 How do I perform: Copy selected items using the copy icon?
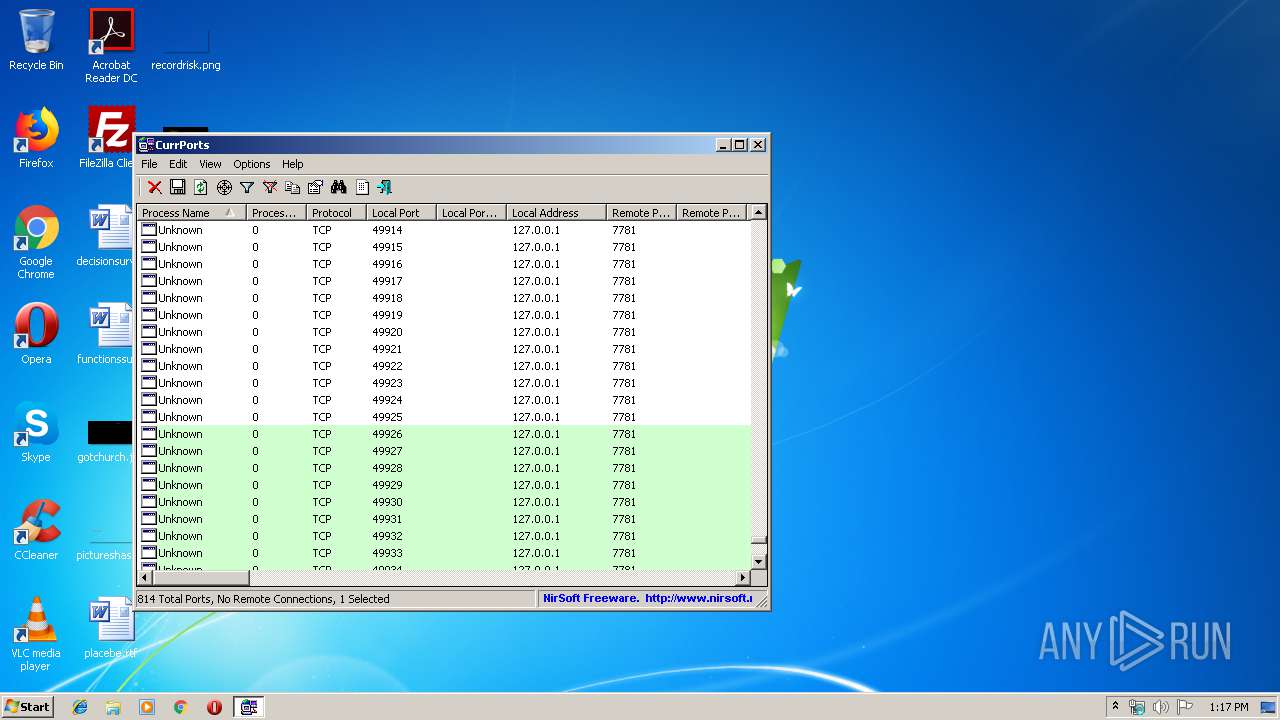pyautogui.click(x=293, y=187)
